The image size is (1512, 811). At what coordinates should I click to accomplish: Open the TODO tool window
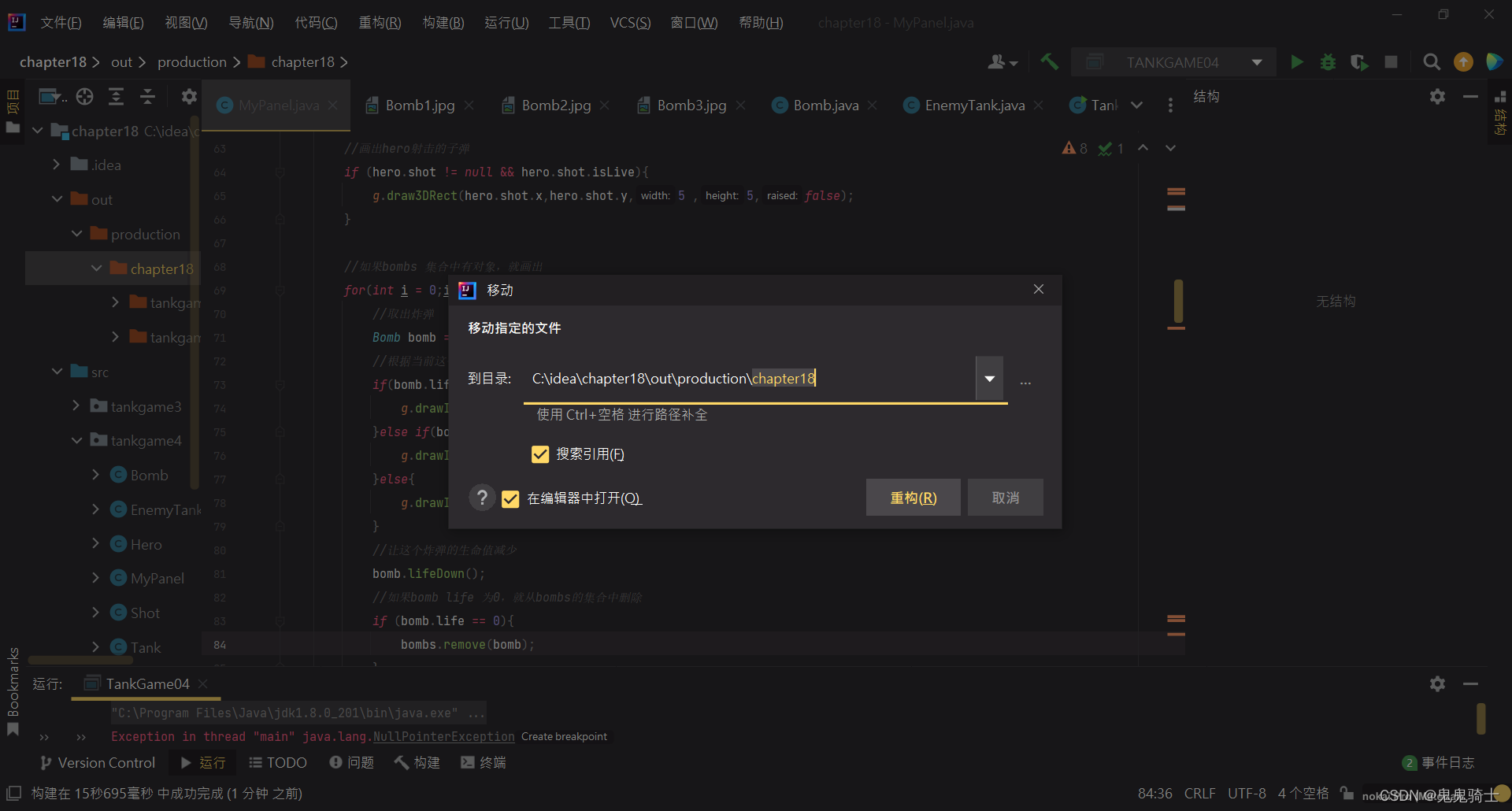click(278, 762)
